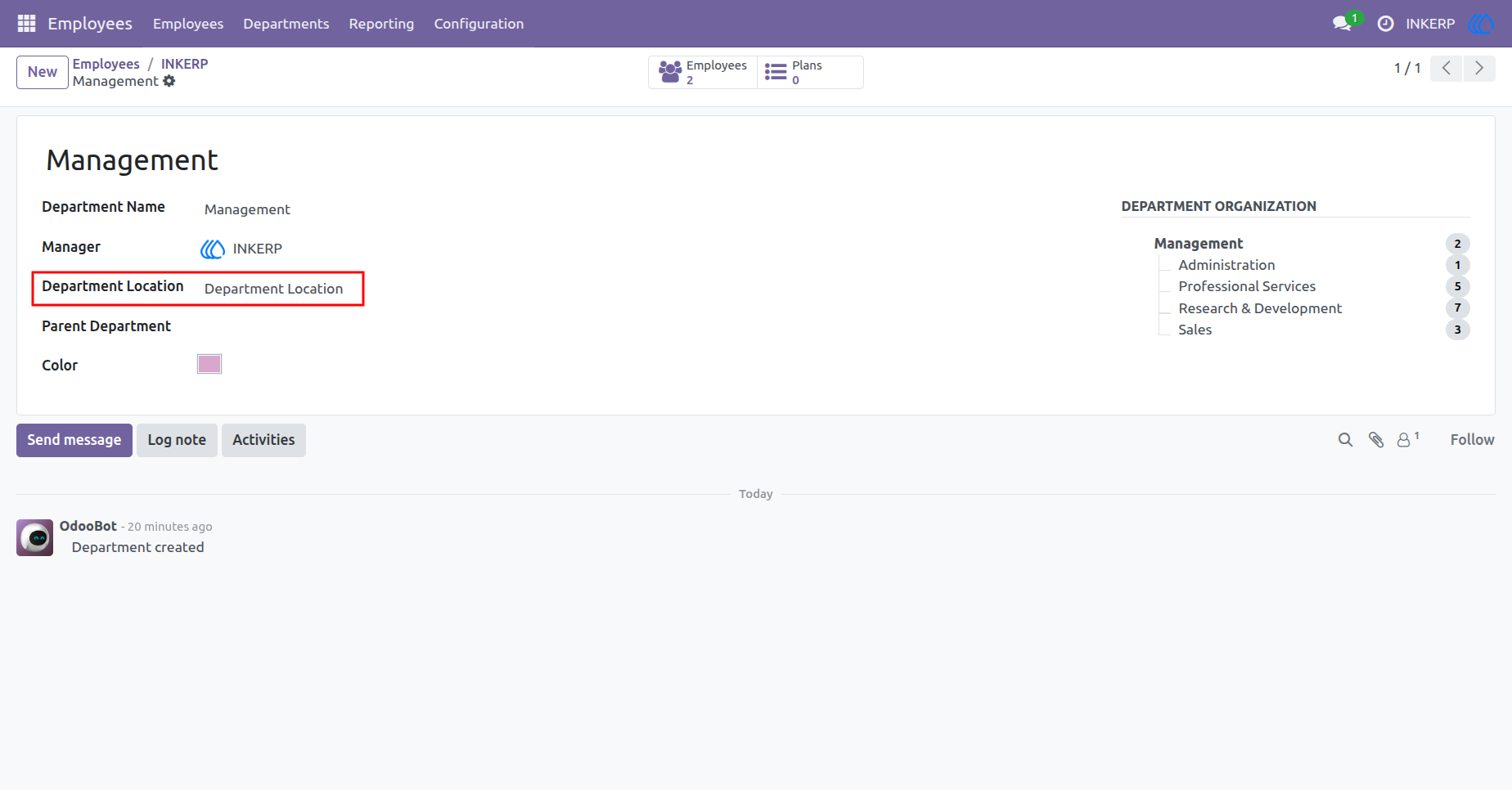
Task: Select Professional Services department
Action: (1247, 286)
